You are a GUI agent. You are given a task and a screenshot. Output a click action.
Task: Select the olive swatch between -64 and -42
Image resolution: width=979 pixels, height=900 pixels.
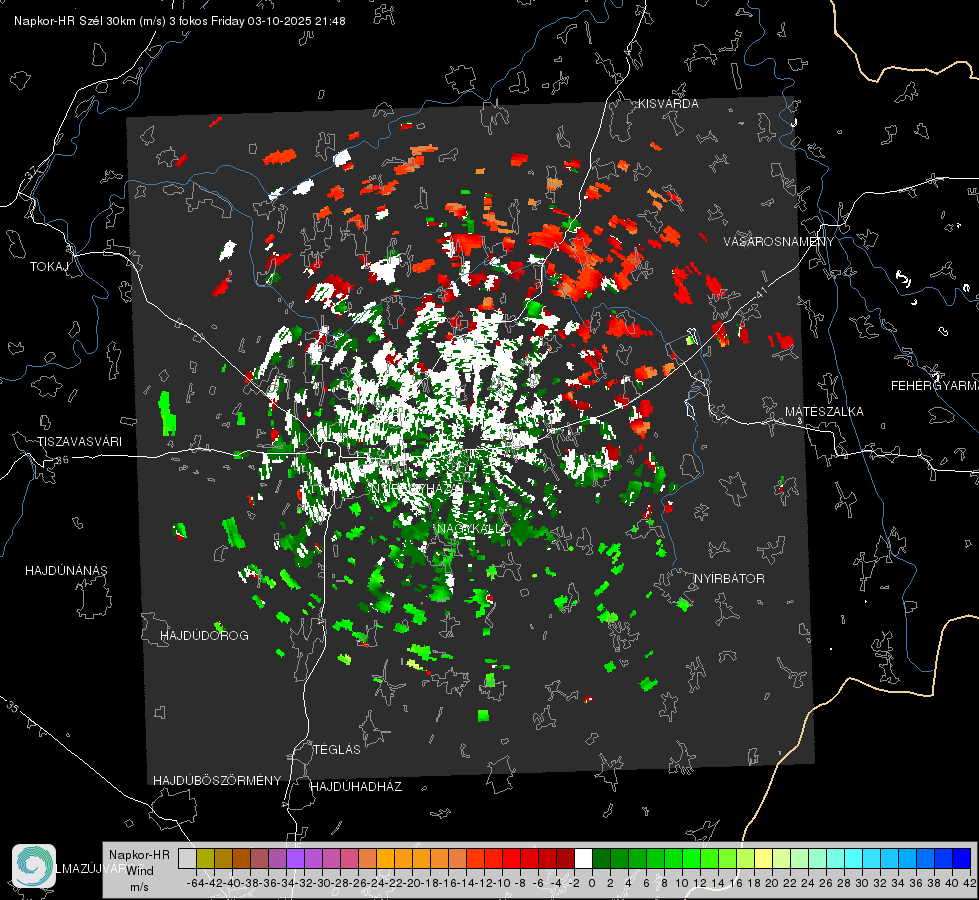[205, 858]
